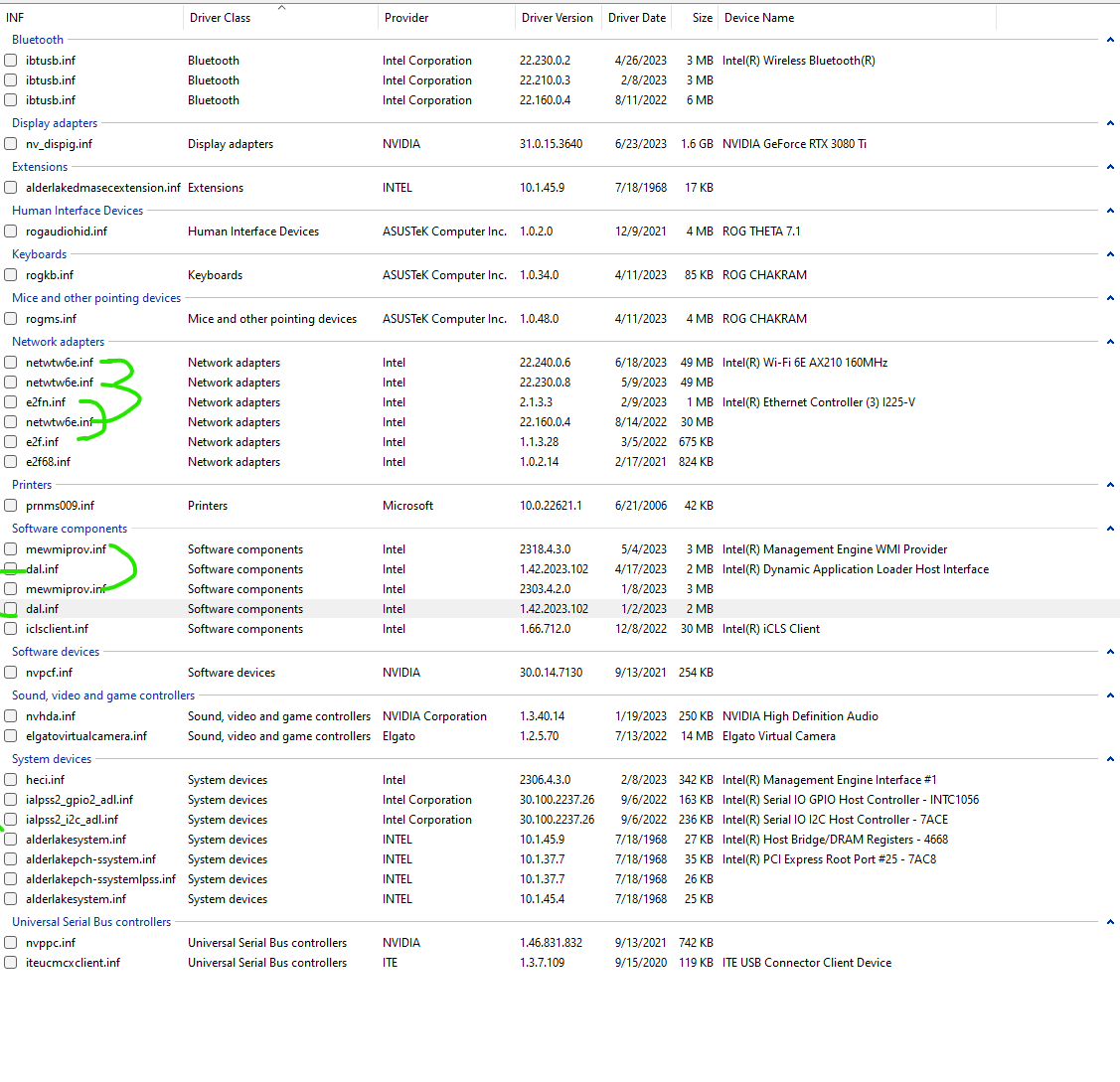Enable the heci.inf checkbox
The height and width of the screenshot is (1082, 1120).
tap(10, 780)
